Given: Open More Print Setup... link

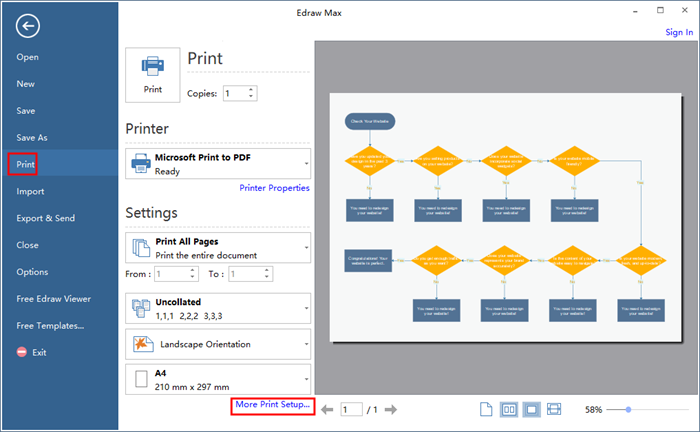Looking at the screenshot, I should [x=272, y=404].
